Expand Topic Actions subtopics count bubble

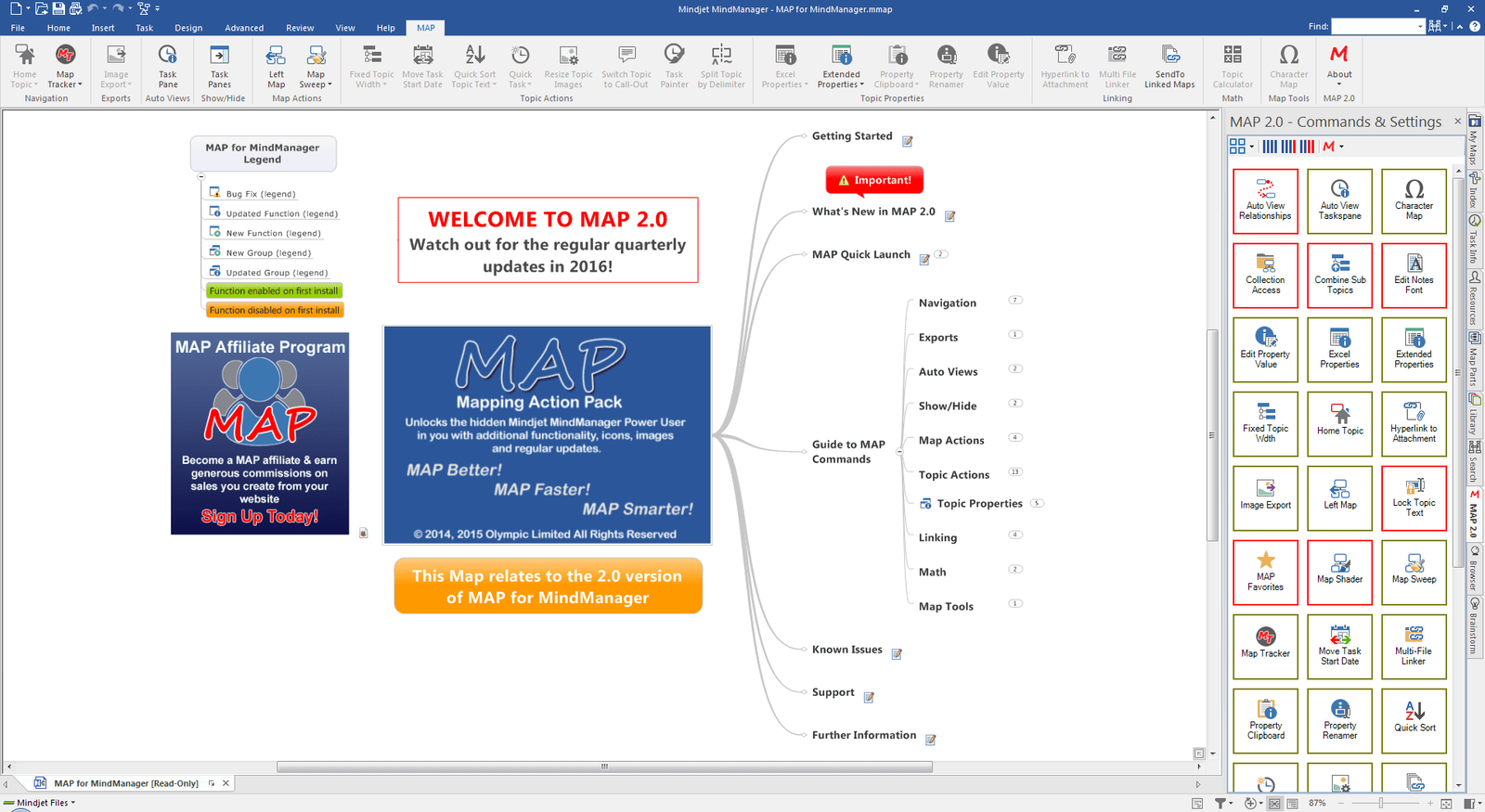pos(1014,471)
